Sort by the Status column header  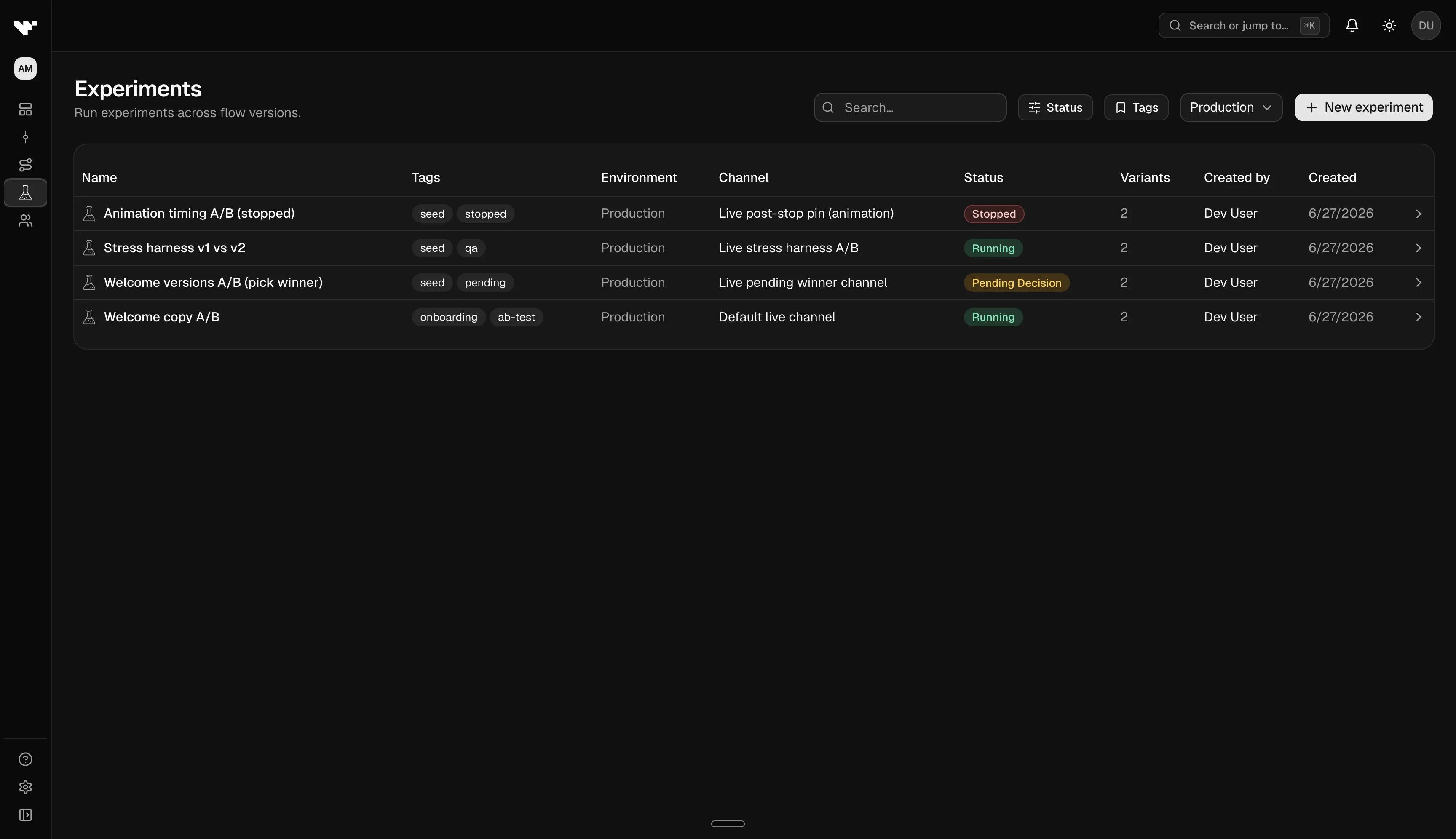(983, 177)
